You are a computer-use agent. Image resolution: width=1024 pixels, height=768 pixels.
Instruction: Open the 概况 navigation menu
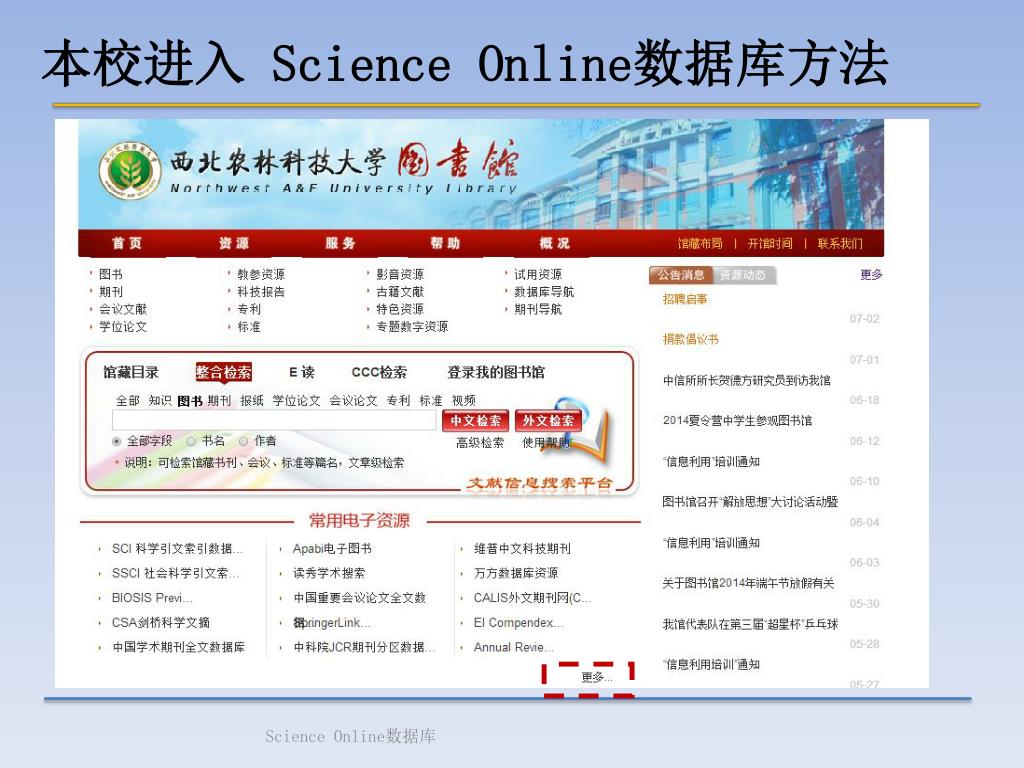[x=554, y=243]
